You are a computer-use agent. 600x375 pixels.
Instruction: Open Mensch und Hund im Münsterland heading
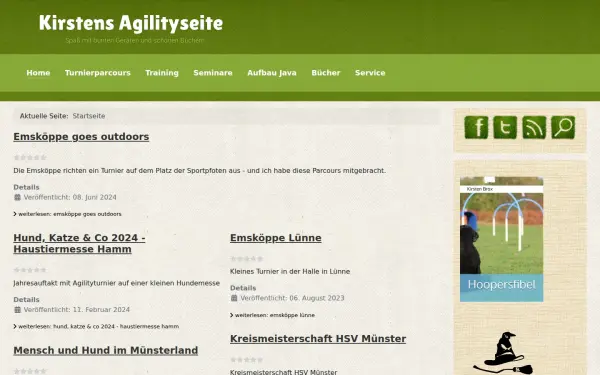[x=106, y=350]
